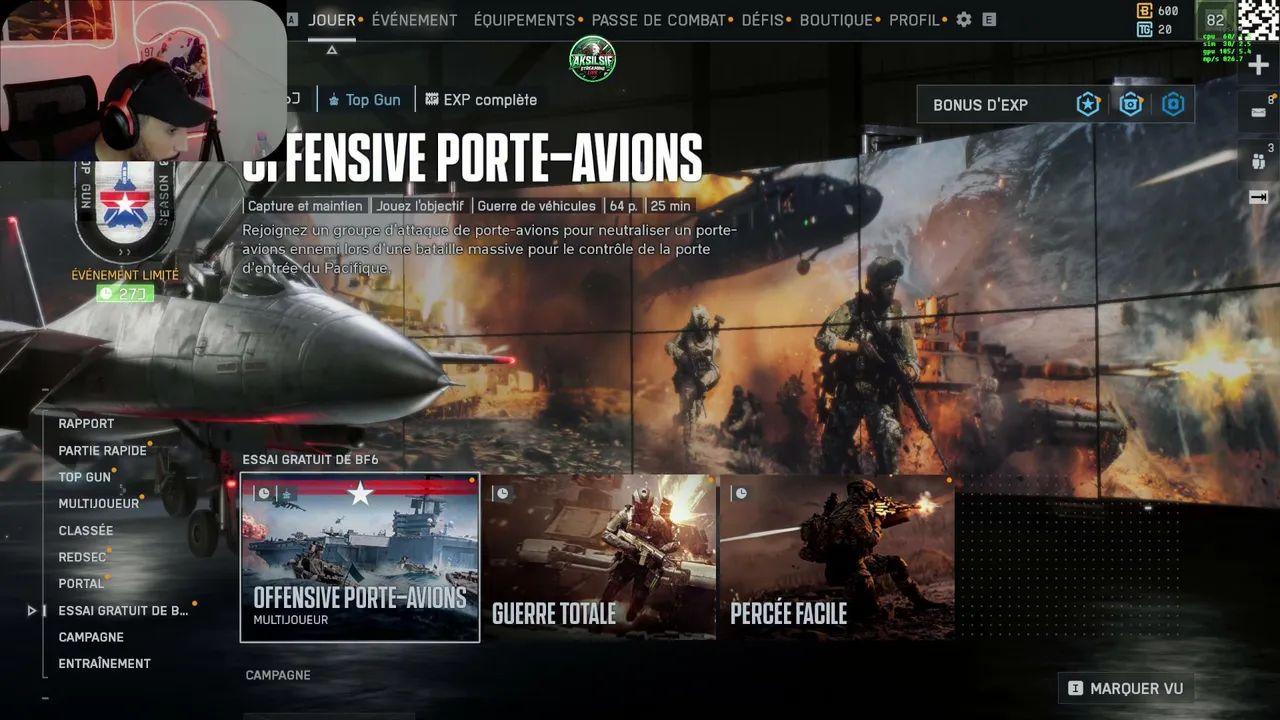The image size is (1280, 720).
Task: Switch to the Défis tab
Action: [763, 20]
